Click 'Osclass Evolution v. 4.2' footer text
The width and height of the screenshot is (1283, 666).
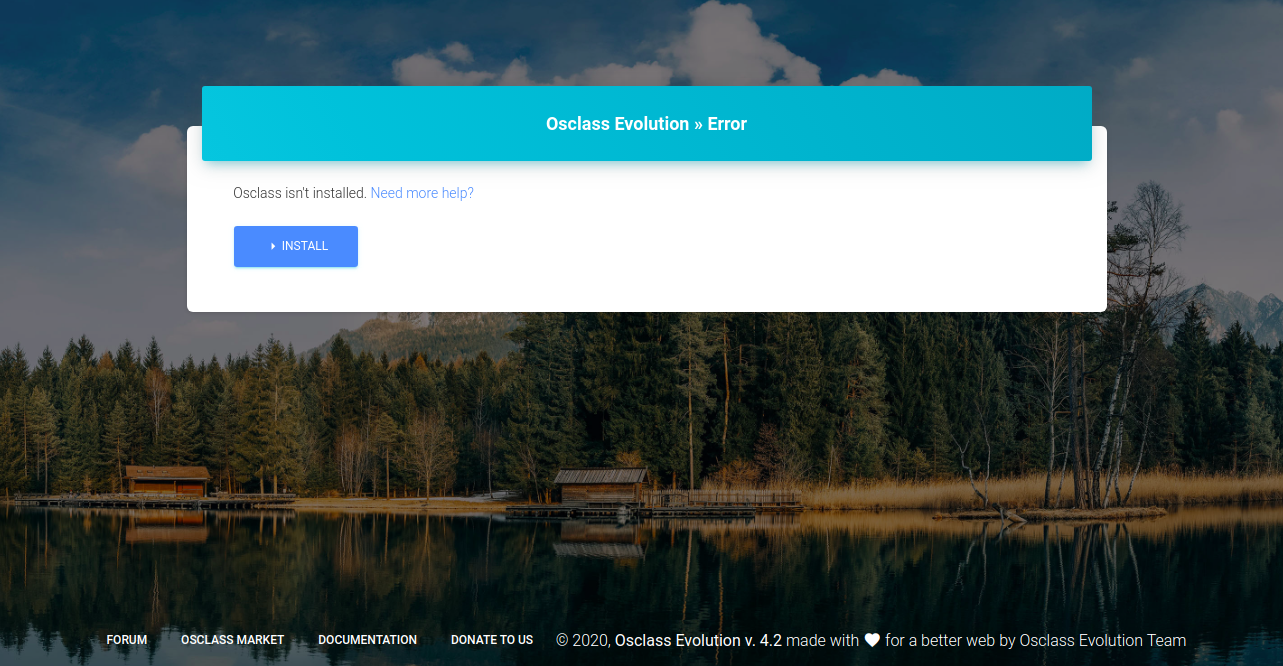698,640
